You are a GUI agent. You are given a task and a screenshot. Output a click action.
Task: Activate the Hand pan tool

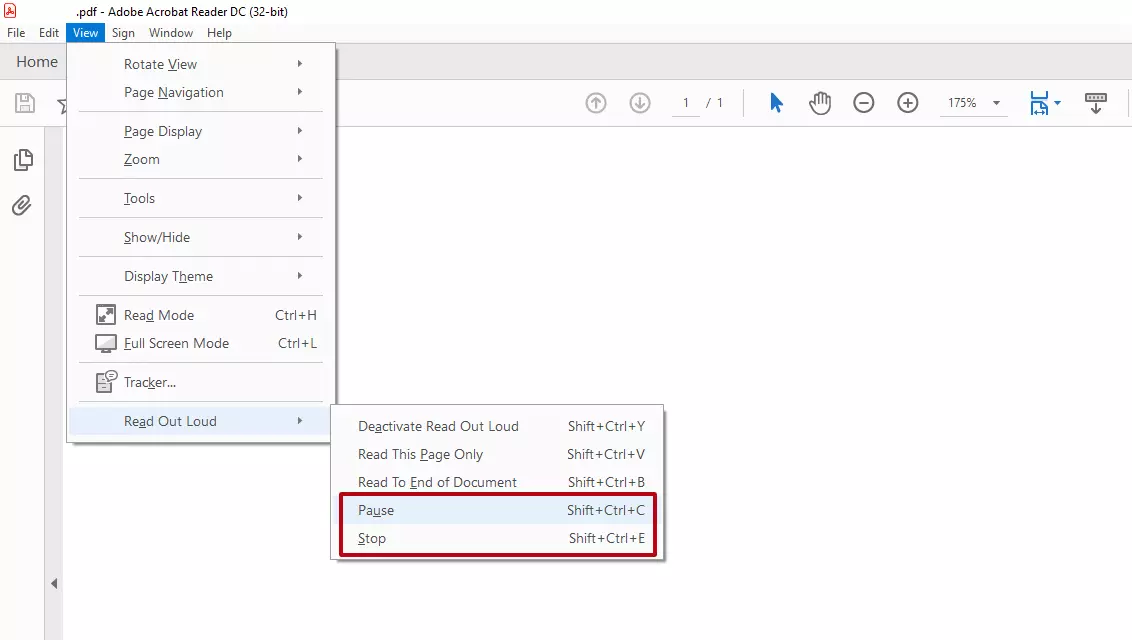[820, 103]
